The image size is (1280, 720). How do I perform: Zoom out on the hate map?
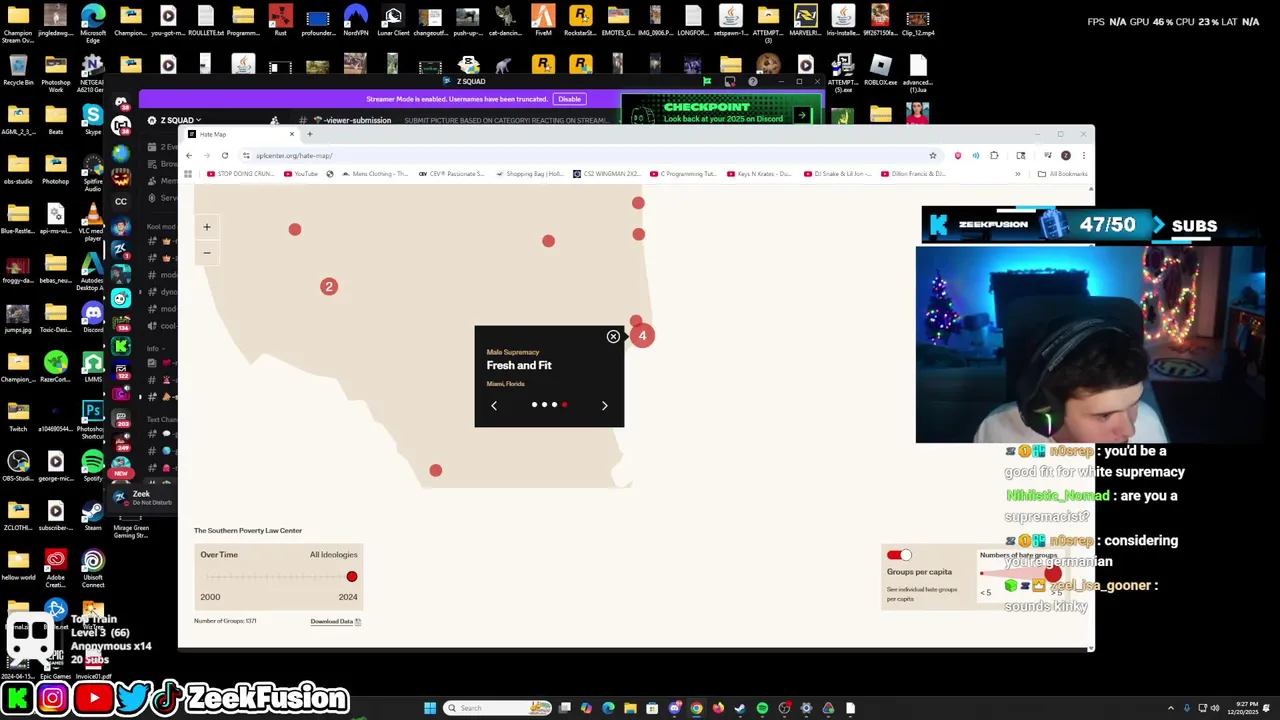207,252
